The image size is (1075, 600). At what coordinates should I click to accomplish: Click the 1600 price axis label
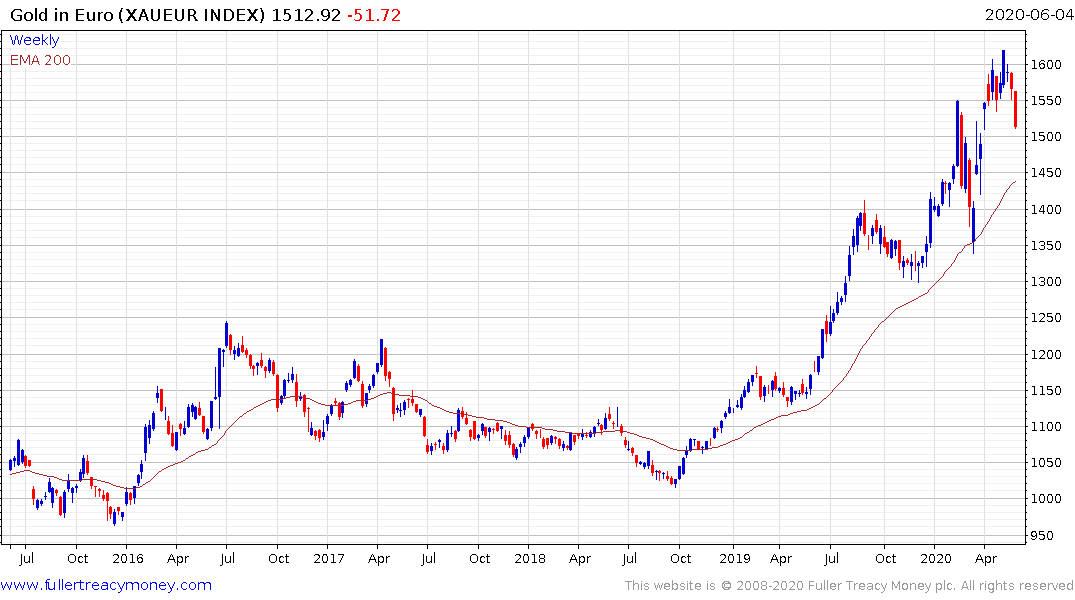[x=1046, y=64]
